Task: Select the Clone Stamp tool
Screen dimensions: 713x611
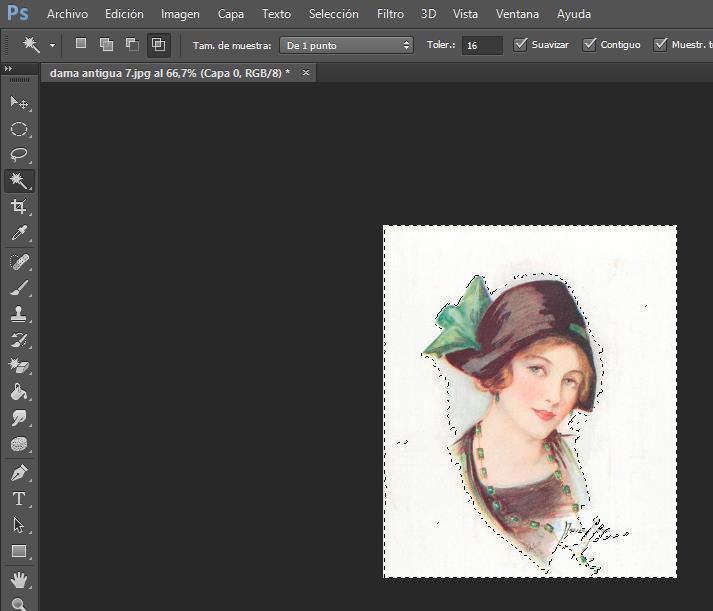Action: click(19, 314)
